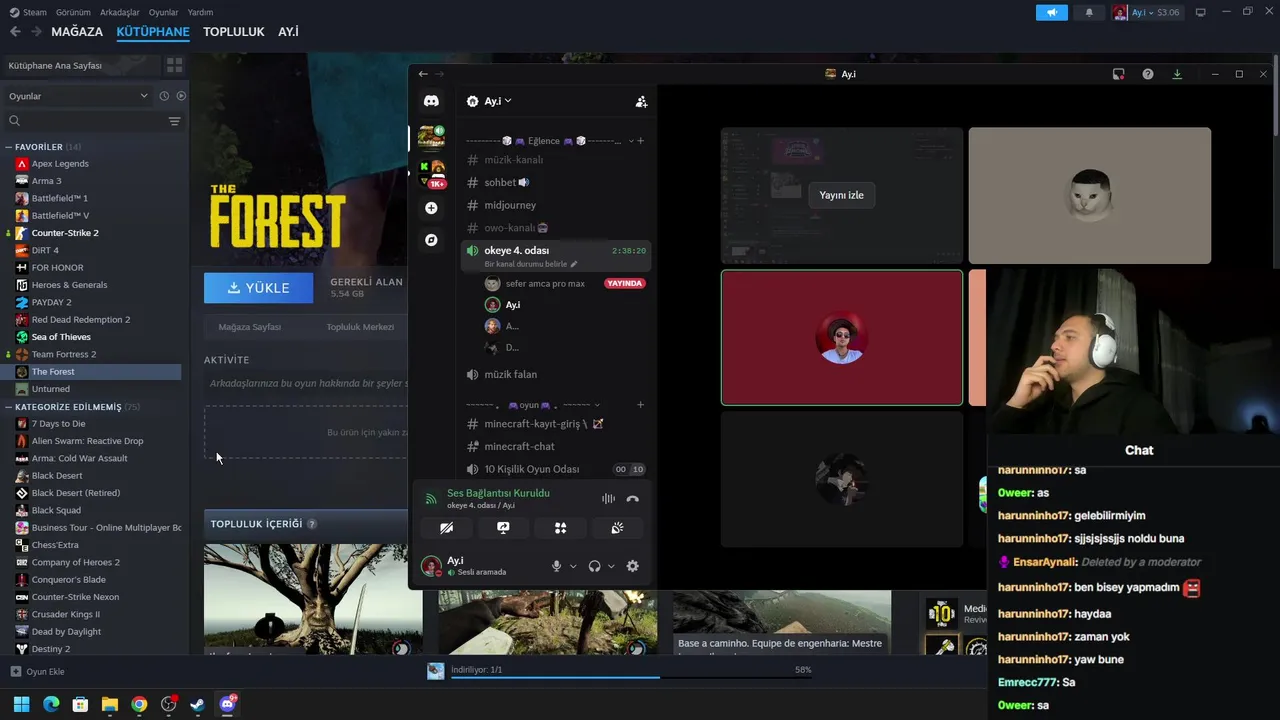1280x720 pixels.
Task: Open the Ay.i server name dropdown
Action: pos(497,101)
